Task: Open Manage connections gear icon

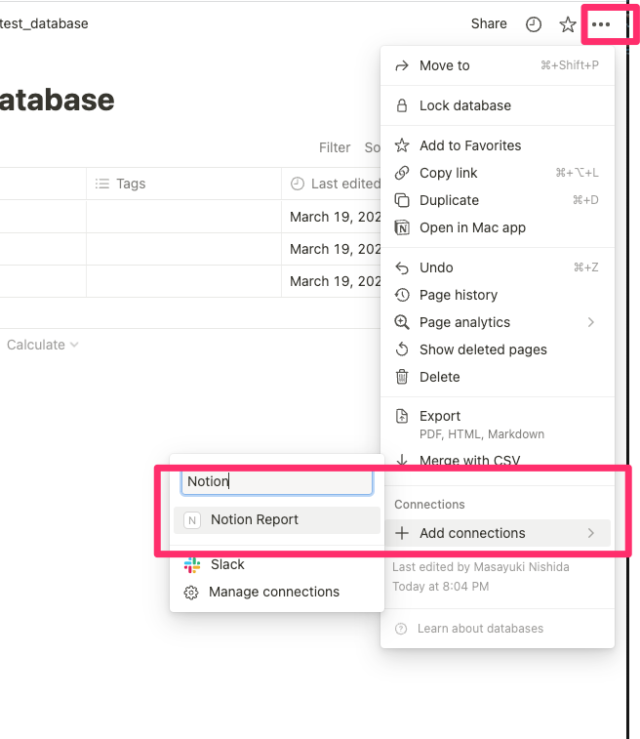Action: click(x=191, y=592)
